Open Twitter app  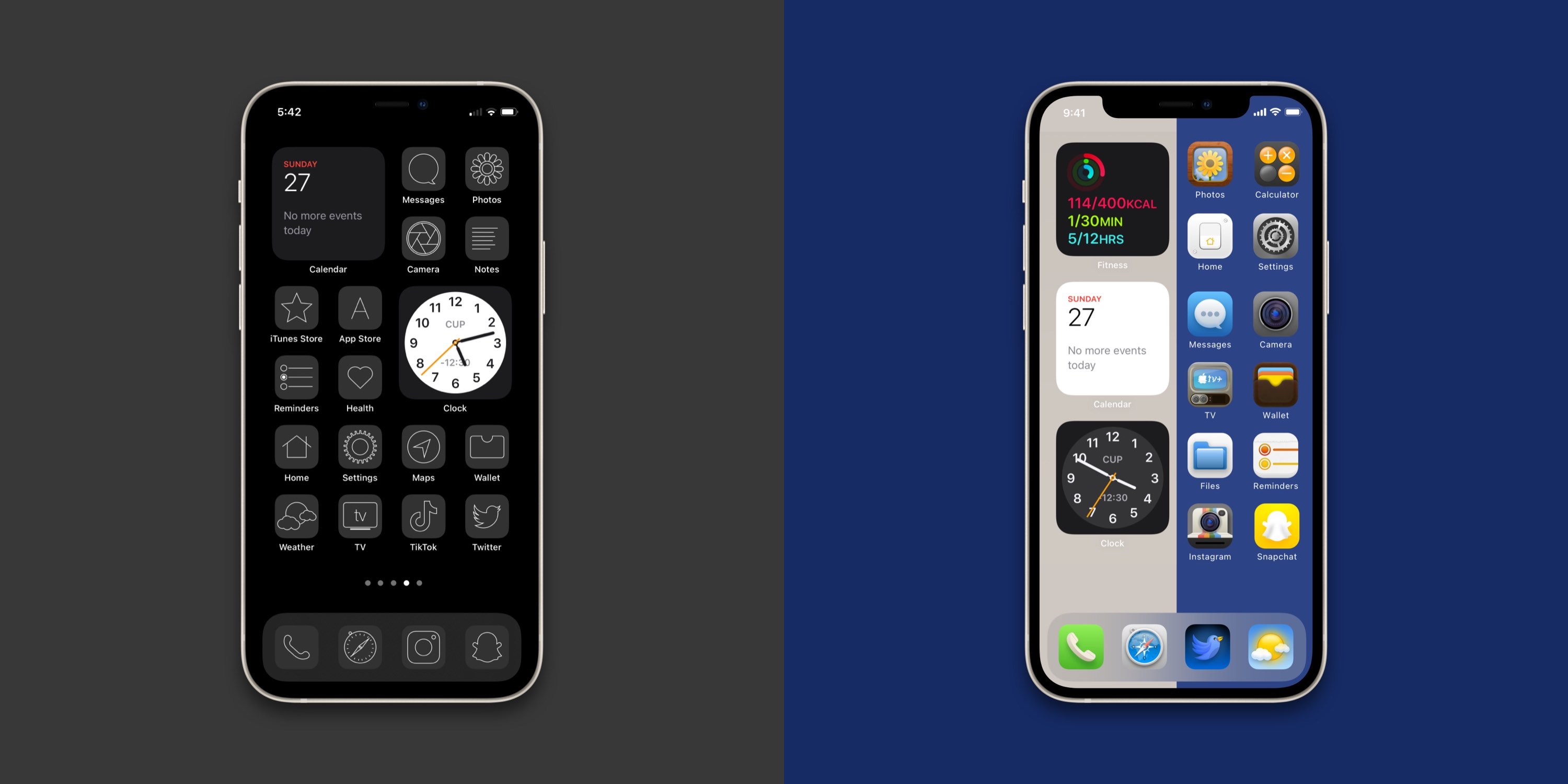pyautogui.click(x=488, y=522)
